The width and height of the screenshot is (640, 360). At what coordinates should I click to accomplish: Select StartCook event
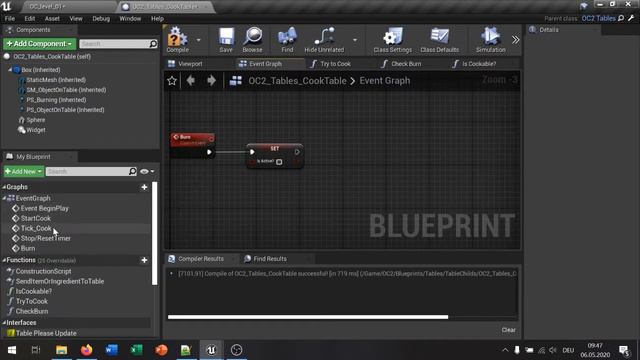[x=36, y=218]
